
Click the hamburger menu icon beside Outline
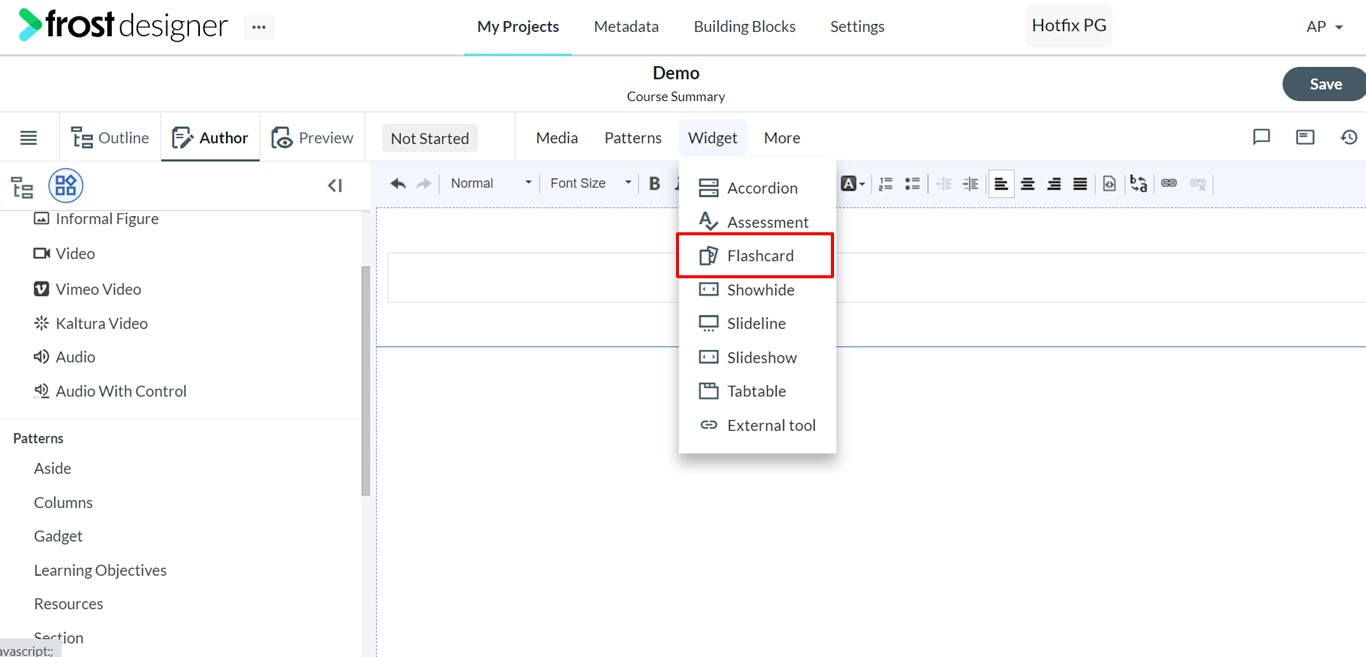pos(29,138)
